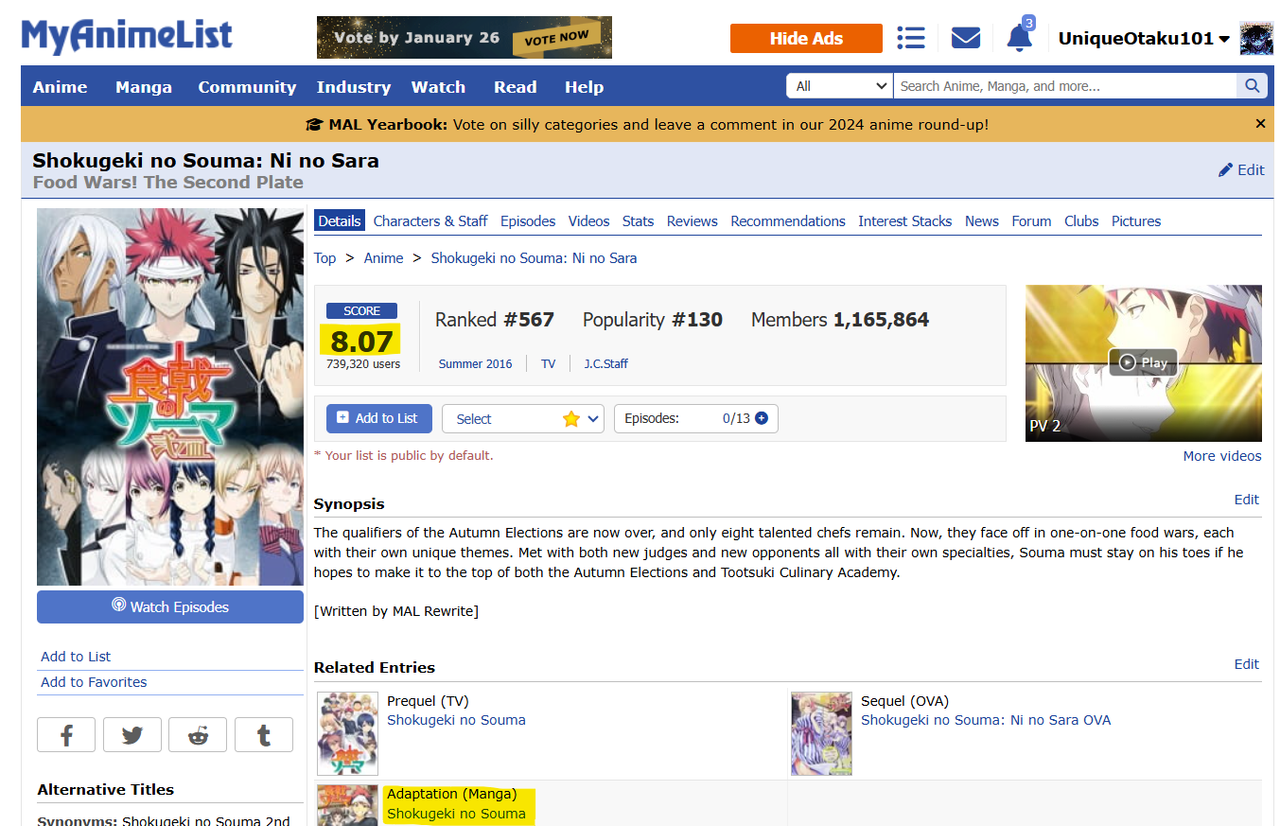Click Shokugeki no Souma: Ni no Sara breadcrumb

click(x=534, y=258)
